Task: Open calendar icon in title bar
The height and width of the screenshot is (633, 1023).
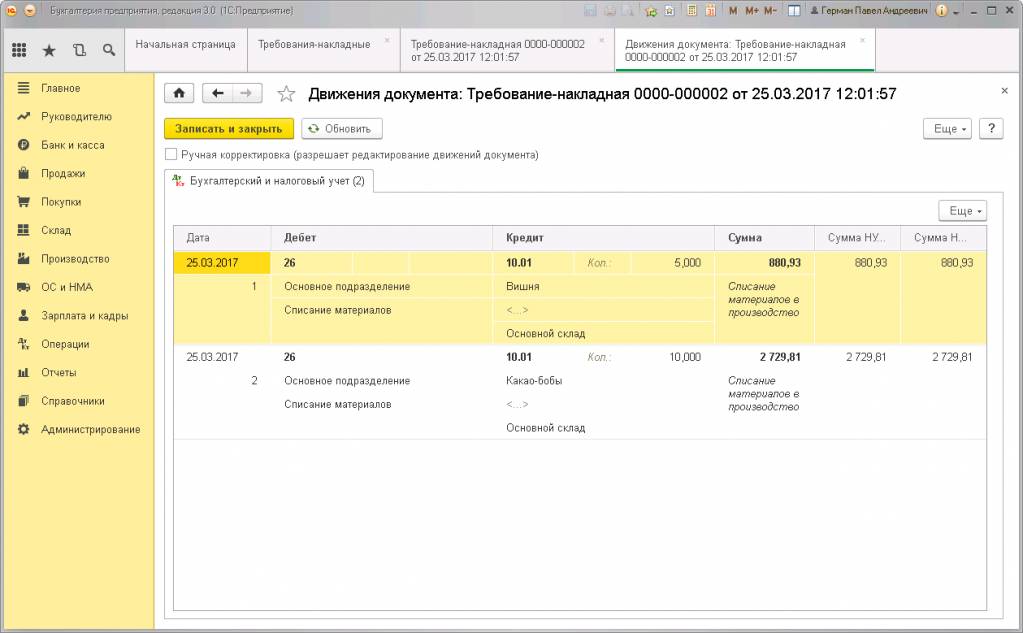Action: pos(710,10)
